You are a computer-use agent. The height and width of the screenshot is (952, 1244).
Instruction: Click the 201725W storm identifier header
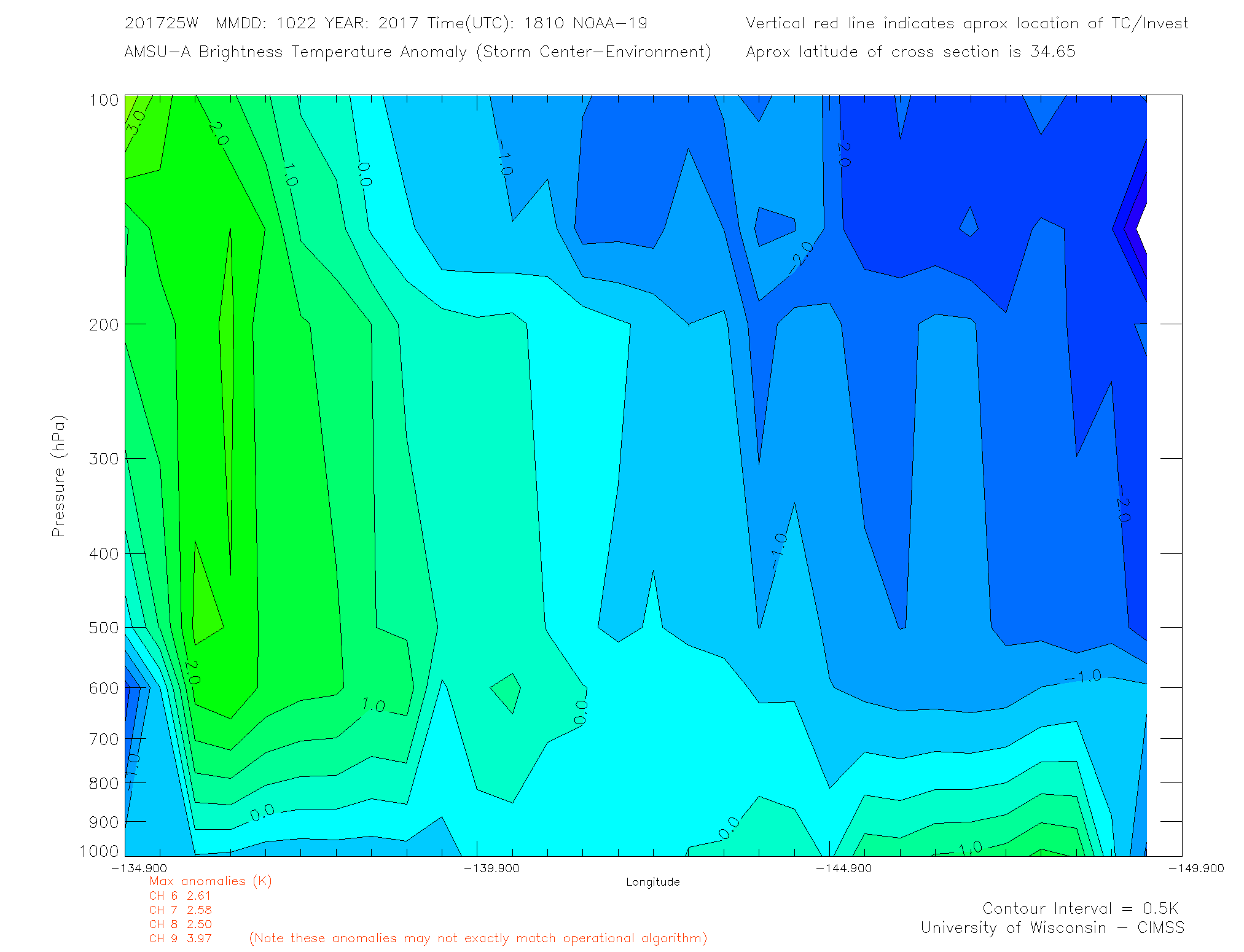[161, 23]
